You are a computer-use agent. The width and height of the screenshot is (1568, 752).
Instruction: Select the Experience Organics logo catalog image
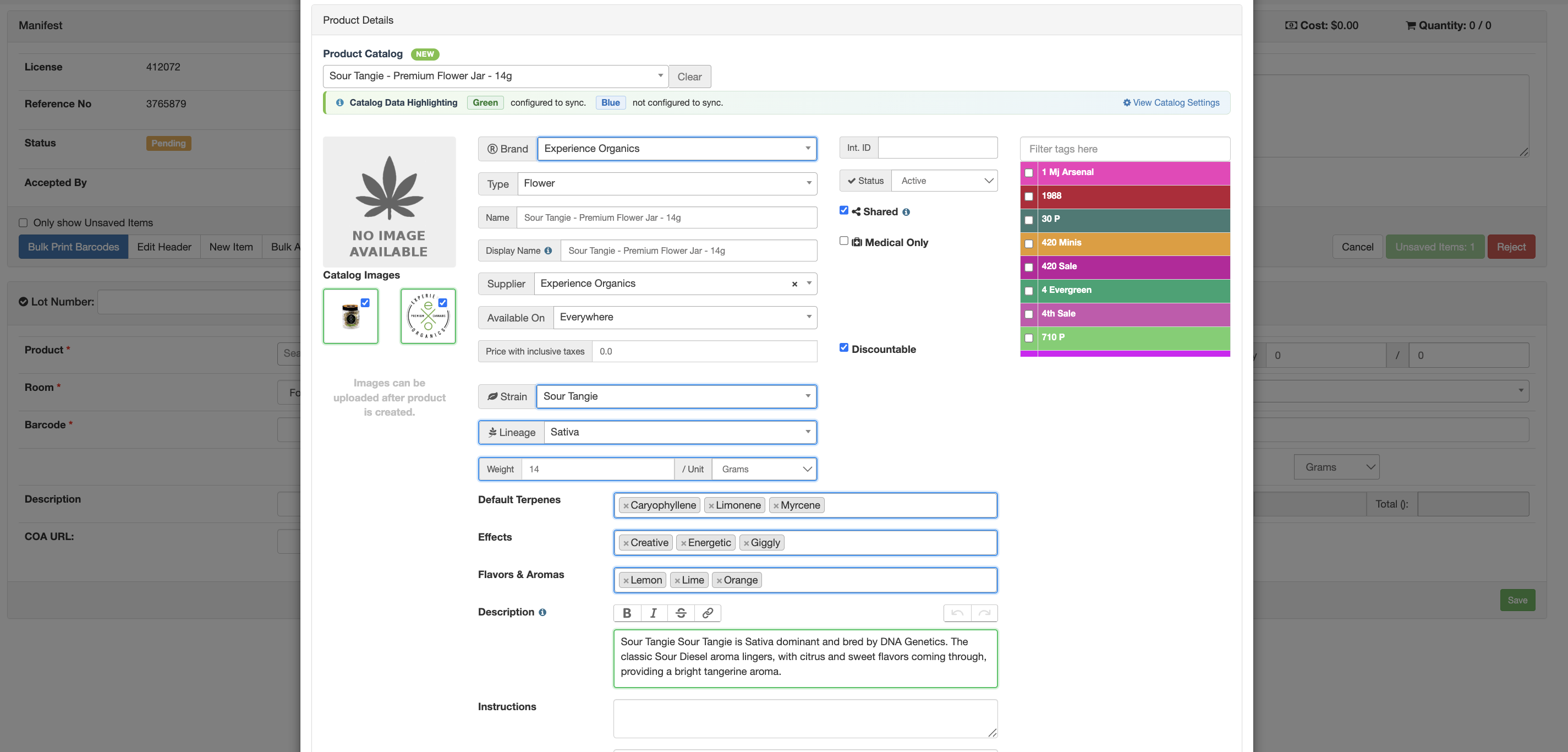tap(428, 316)
